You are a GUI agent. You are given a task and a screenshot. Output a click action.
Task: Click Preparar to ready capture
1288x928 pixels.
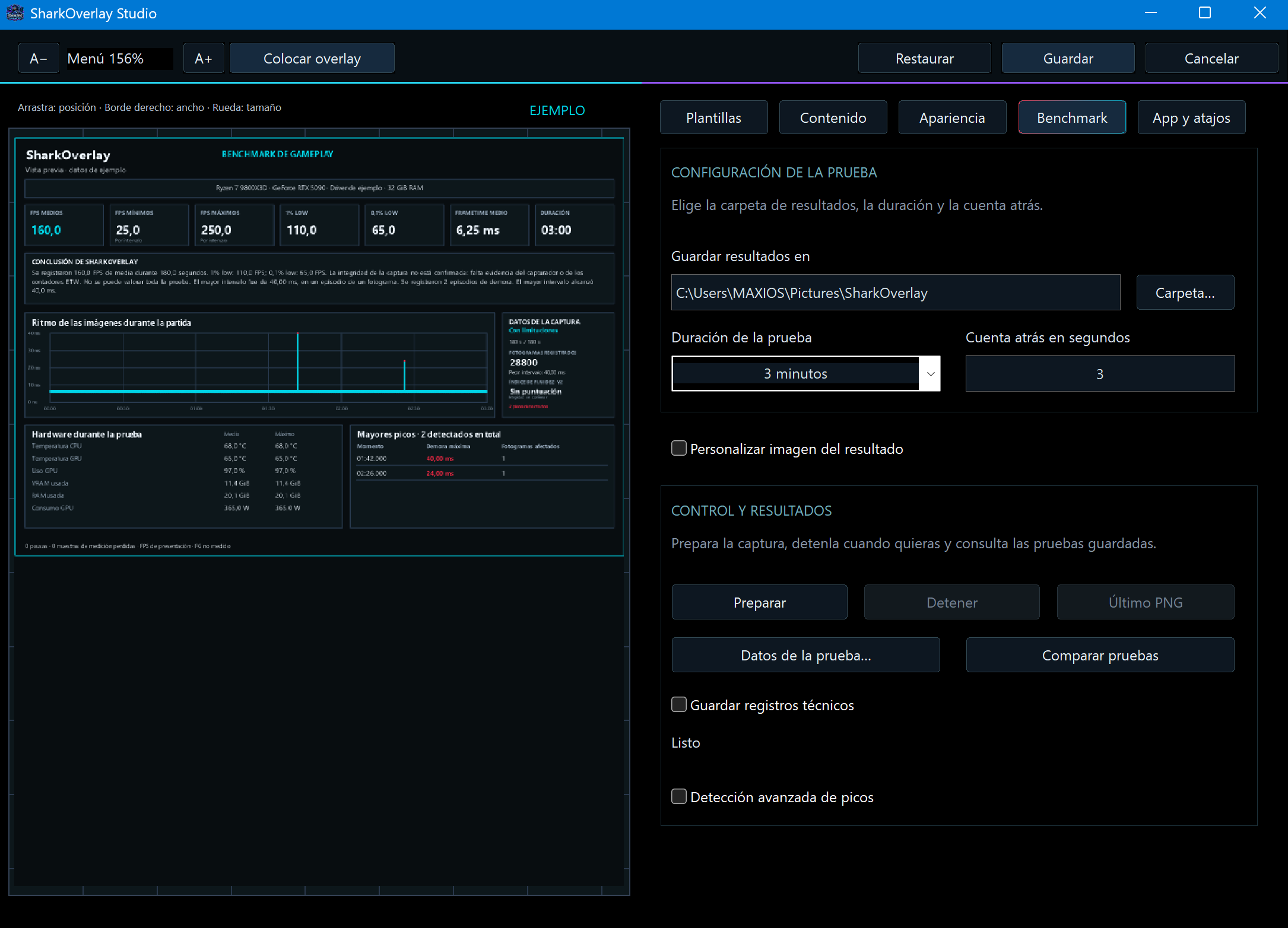point(760,602)
